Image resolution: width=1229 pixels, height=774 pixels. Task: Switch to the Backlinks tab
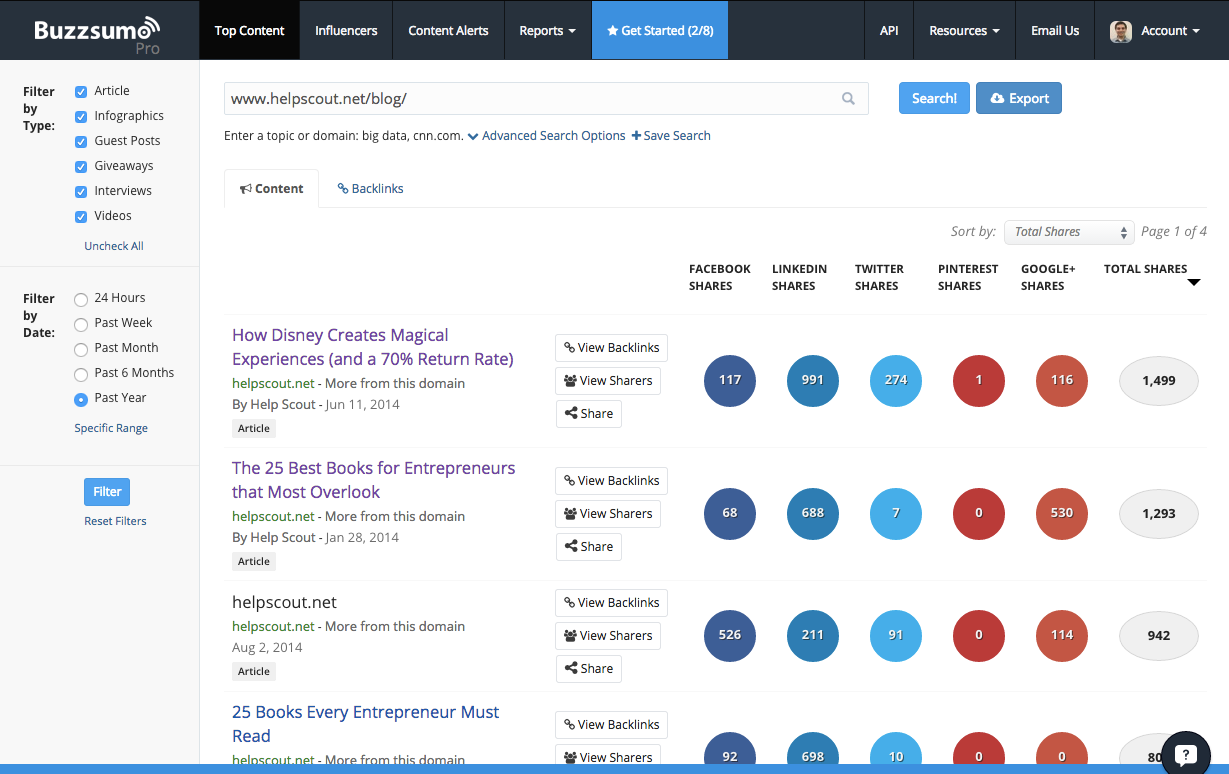[x=371, y=188]
